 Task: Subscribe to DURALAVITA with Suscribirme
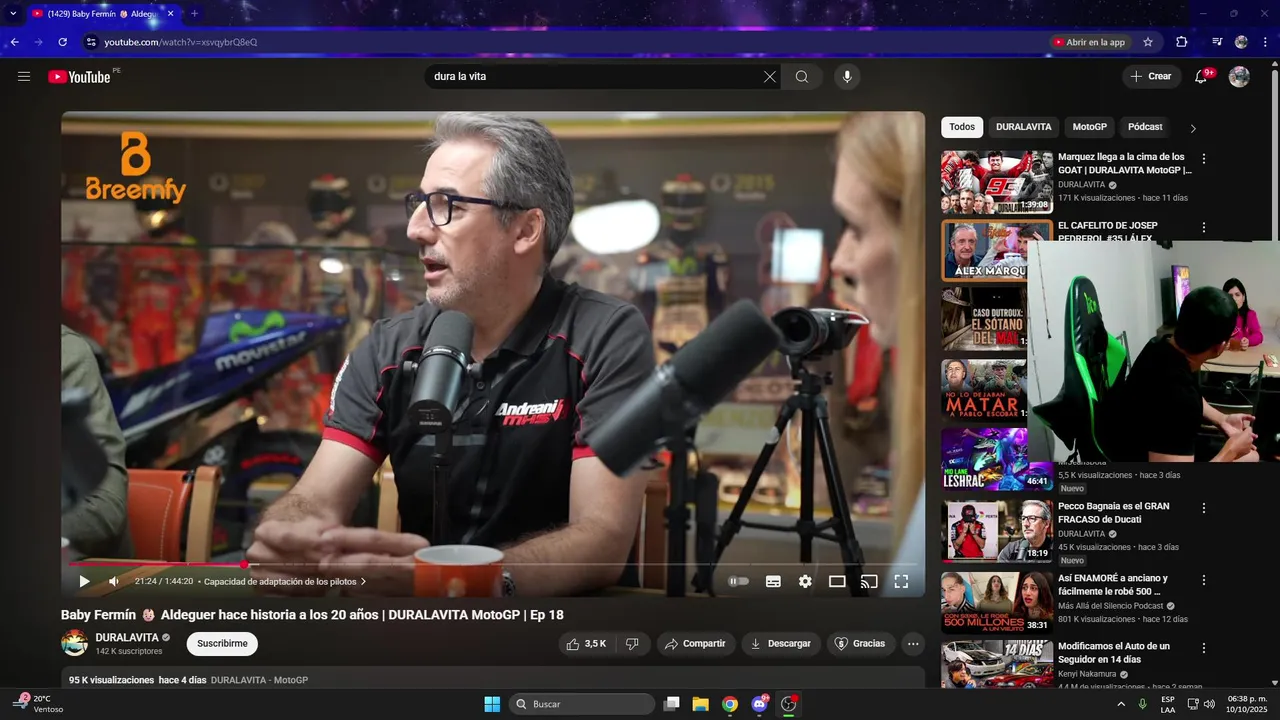click(x=222, y=644)
